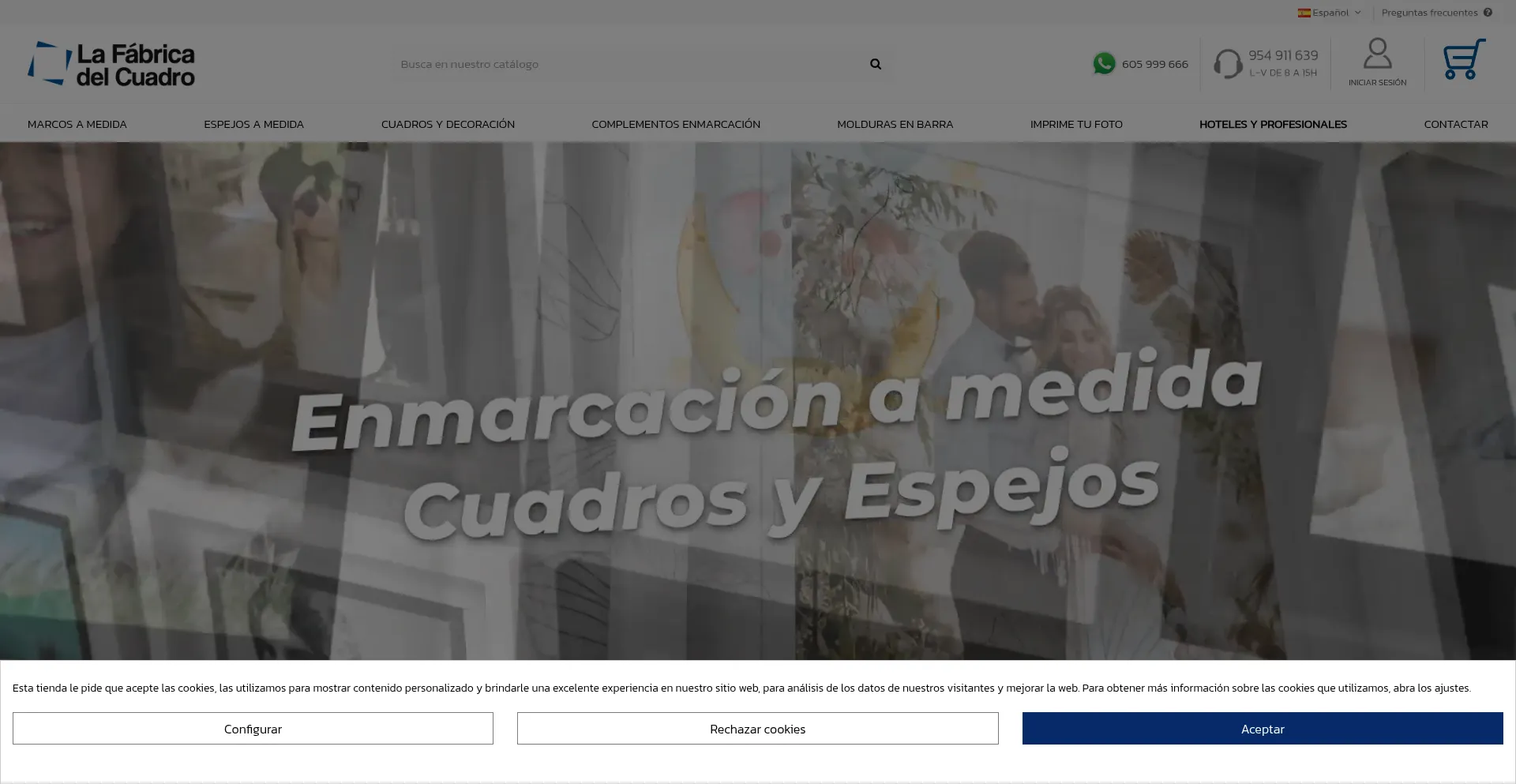This screenshot has height=784, width=1516.
Task: Select MOLDURAS EN BARRA from navigation
Action: click(x=895, y=124)
